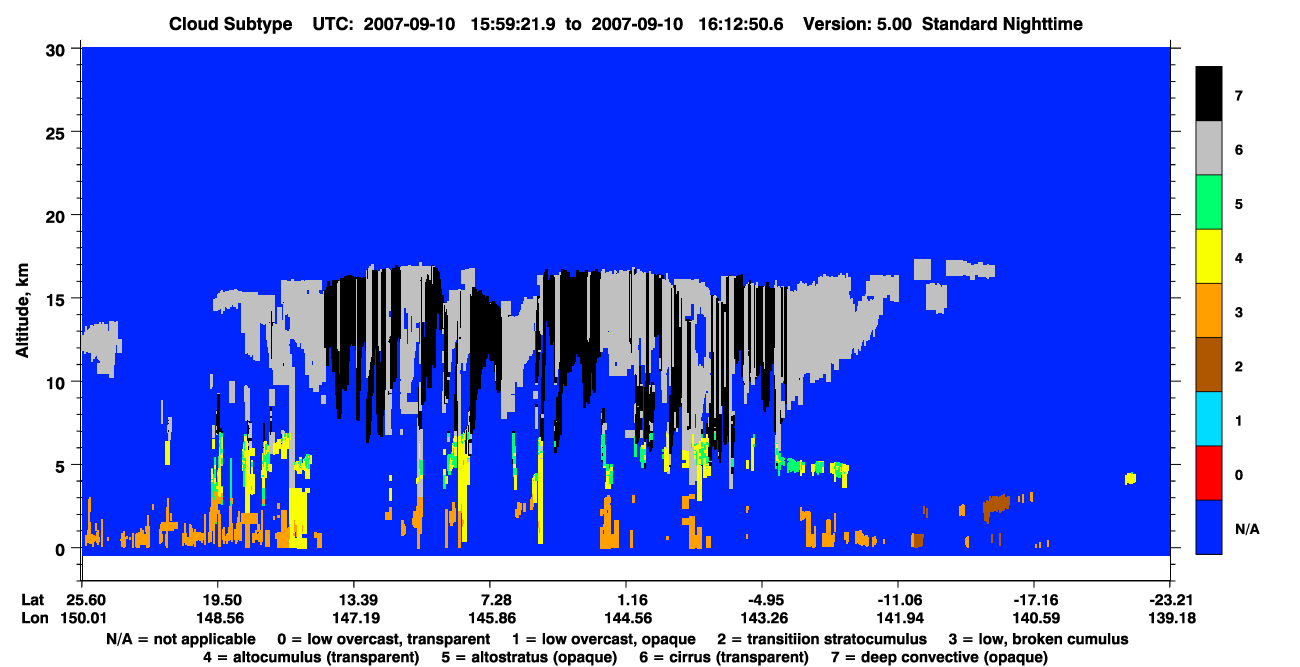Click '4 = altocumulus (transparent)' legend text
This screenshot has width=1300, height=667.
(x=311, y=657)
